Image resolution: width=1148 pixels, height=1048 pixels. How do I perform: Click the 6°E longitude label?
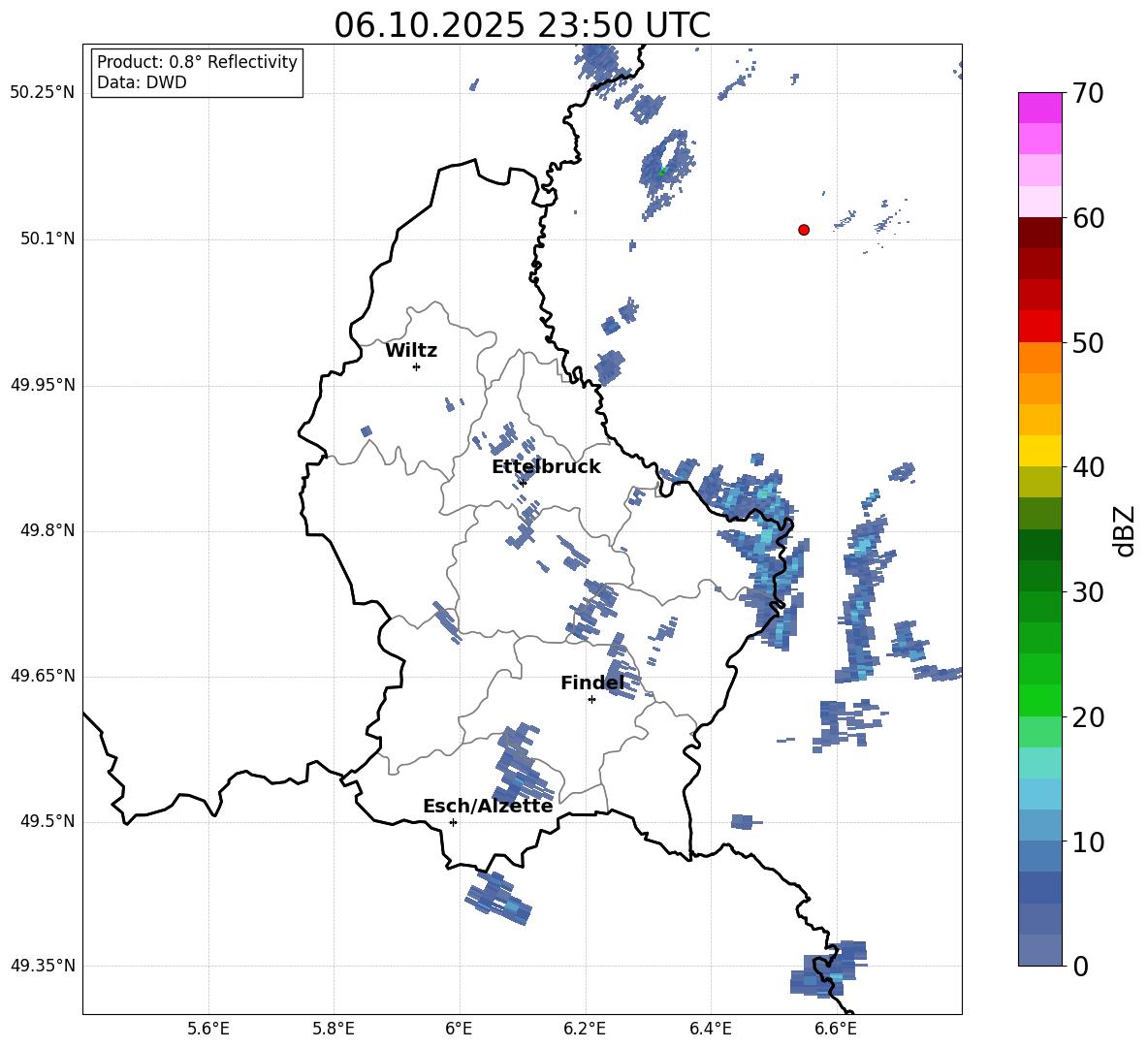[x=459, y=1029]
